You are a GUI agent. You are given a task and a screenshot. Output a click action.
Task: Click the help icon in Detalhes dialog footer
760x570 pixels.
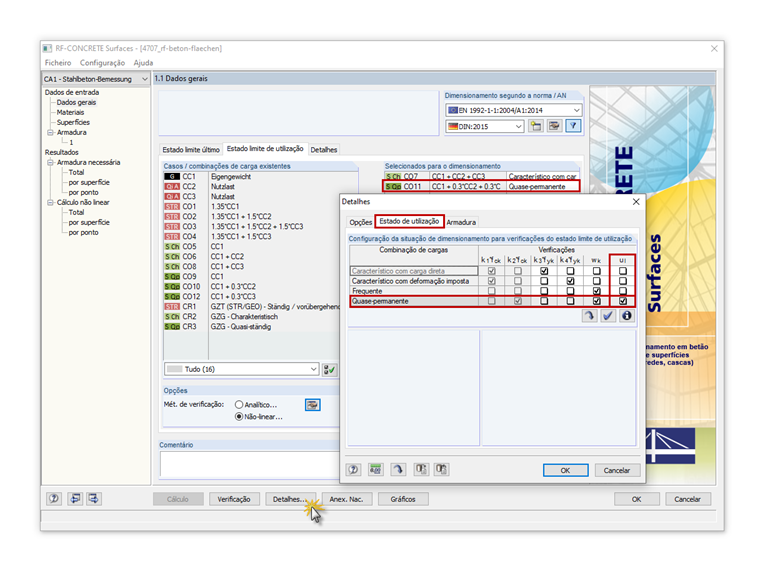[353, 469]
